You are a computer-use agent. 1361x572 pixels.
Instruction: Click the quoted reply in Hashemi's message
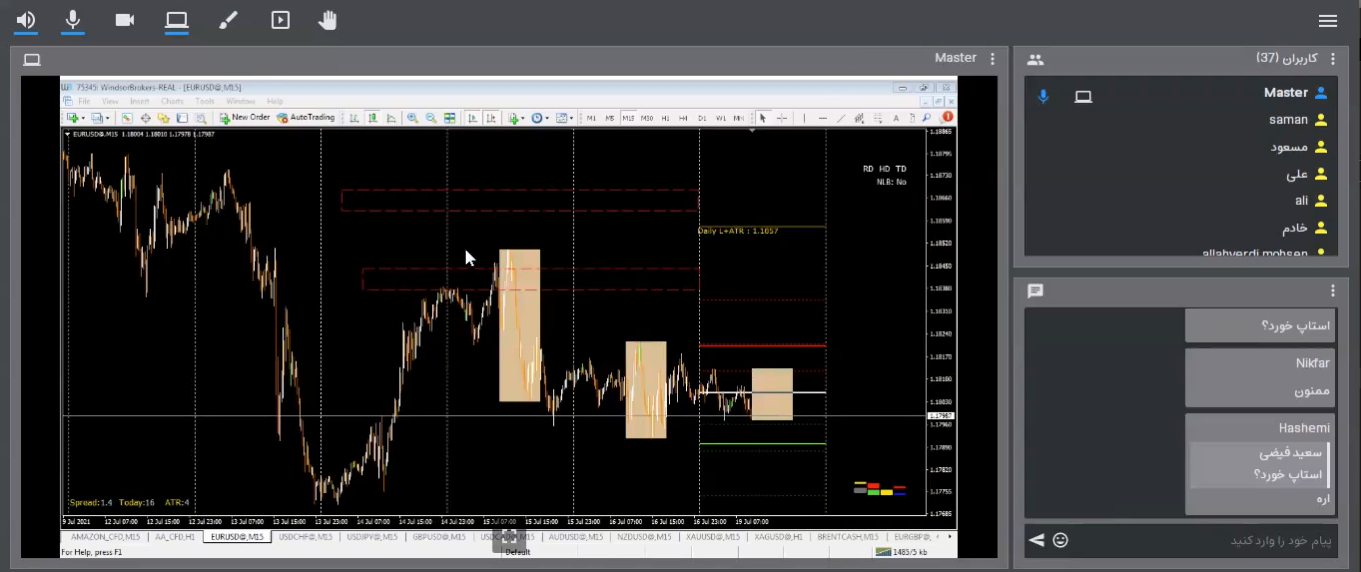tap(1260, 464)
